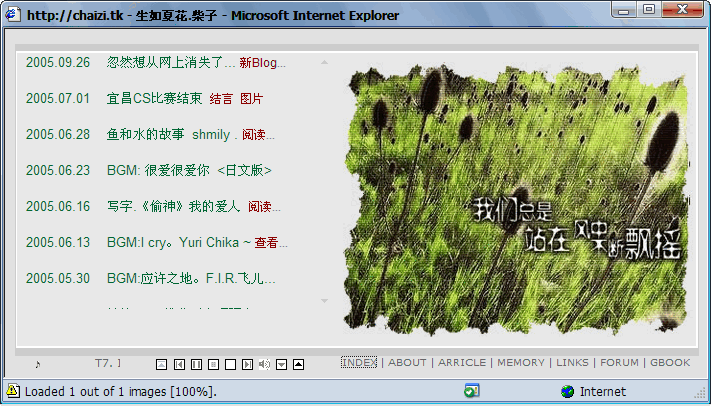Click the 2005.06.28 date
Viewport: 711px width, 406px height.
pos(58,135)
